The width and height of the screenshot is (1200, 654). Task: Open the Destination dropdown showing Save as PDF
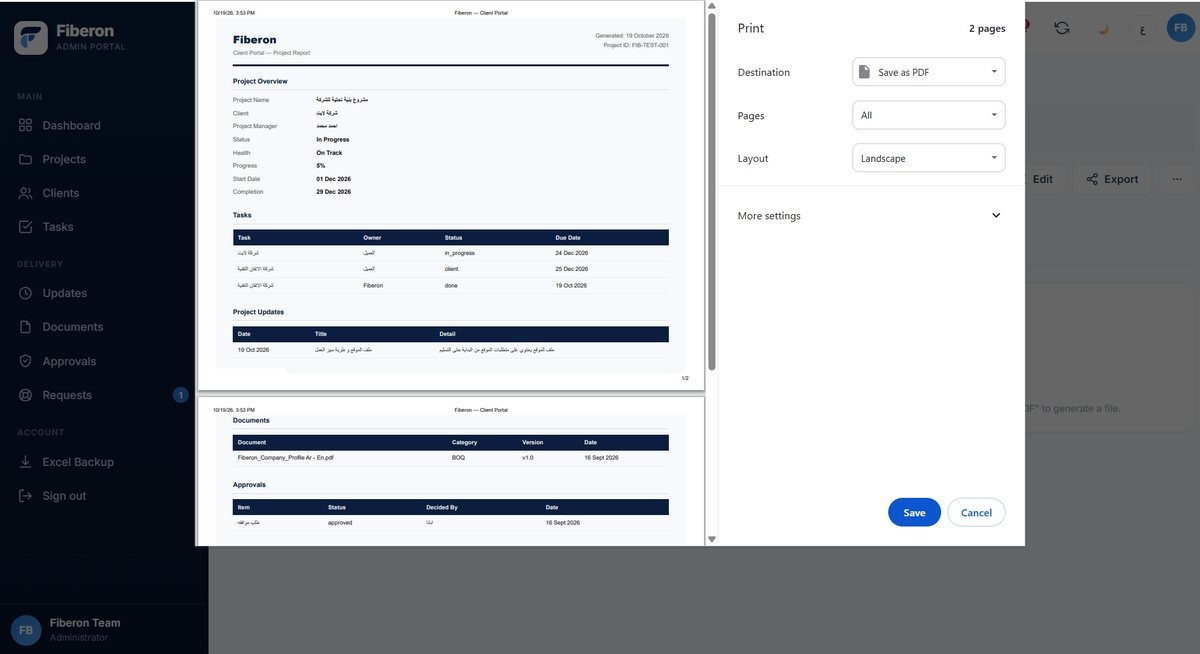point(929,72)
